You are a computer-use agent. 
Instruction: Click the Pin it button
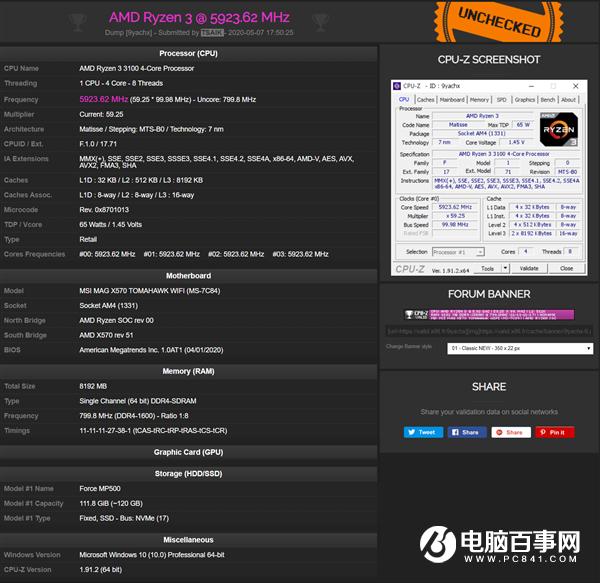555,432
